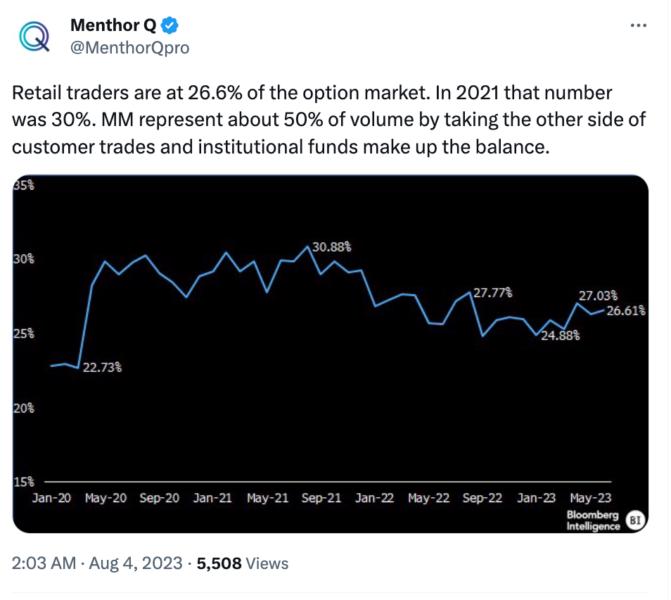671x600 pixels.
Task: Click the 2:03 AM timestamp
Action: coord(45,564)
